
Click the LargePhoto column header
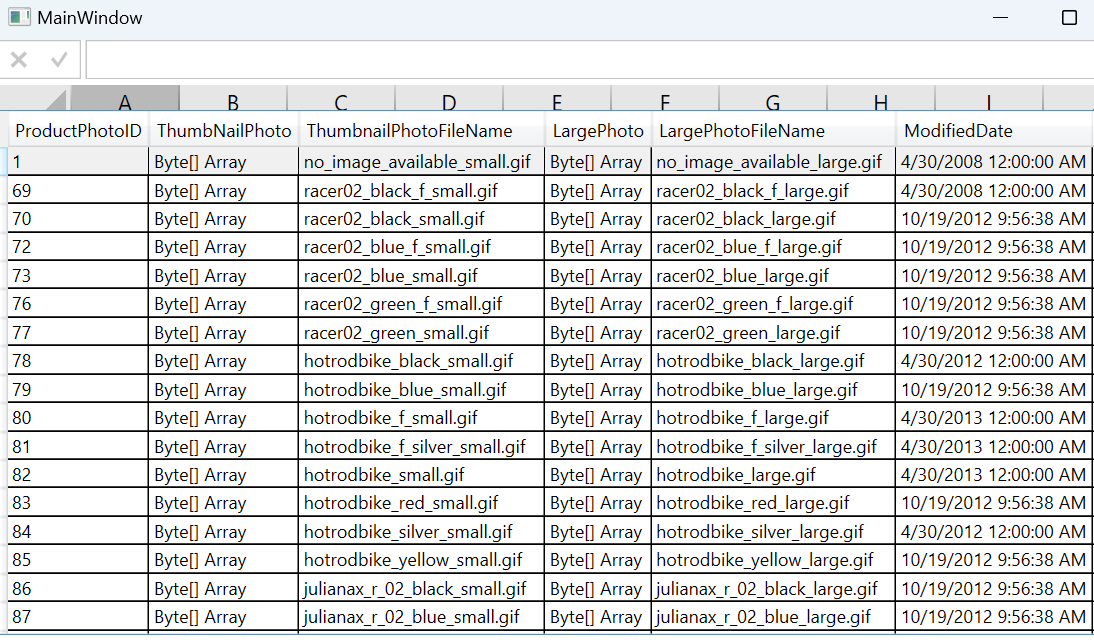(598, 131)
